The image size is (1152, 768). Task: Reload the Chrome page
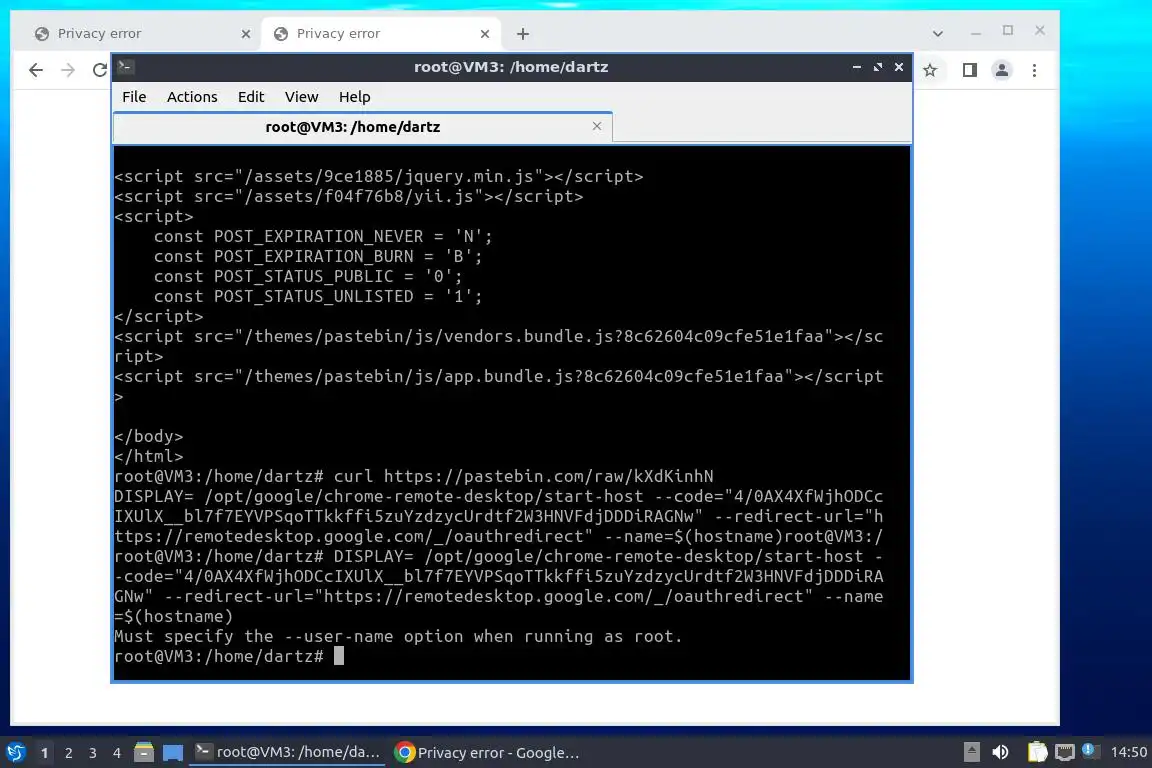click(x=100, y=71)
